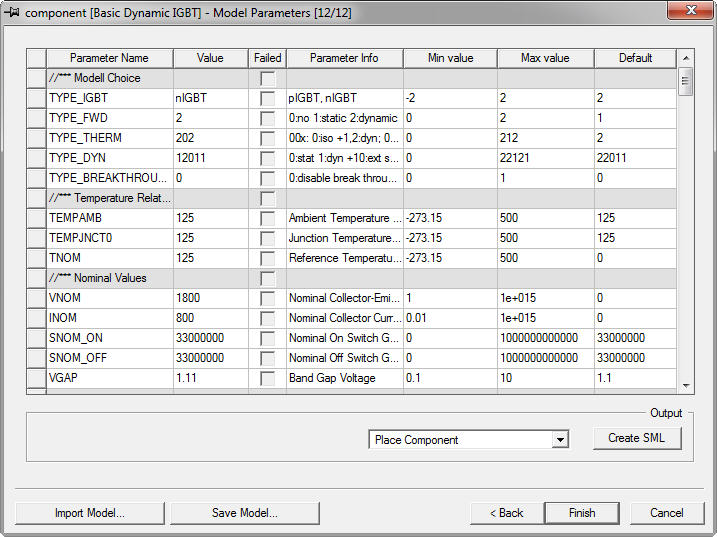This screenshot has width=717, height=537.
Task: Click scrollbar up arrow in parameter table
Action: pos(686,57)
